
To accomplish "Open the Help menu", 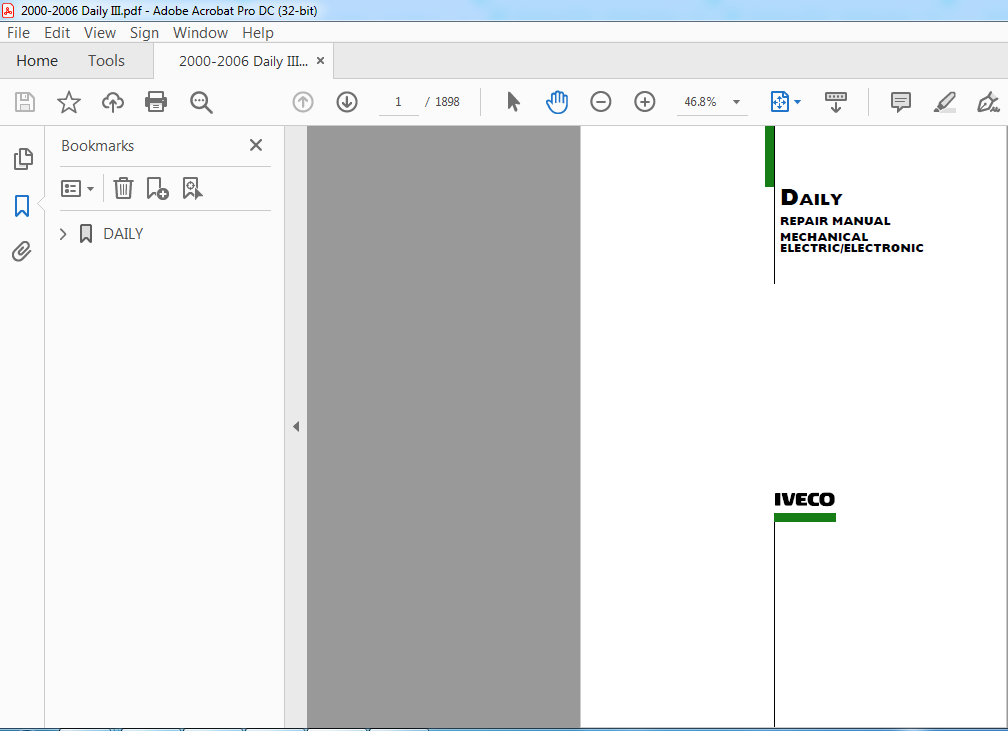I will point(258,33).
